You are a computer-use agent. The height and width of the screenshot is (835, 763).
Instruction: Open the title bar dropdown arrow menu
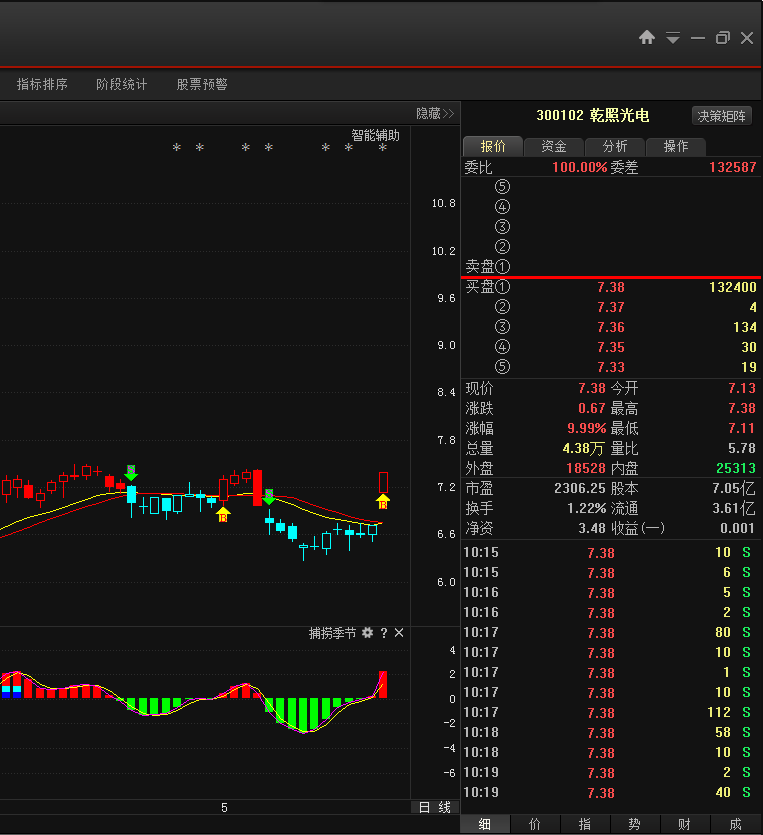click(x=673, y=38)
